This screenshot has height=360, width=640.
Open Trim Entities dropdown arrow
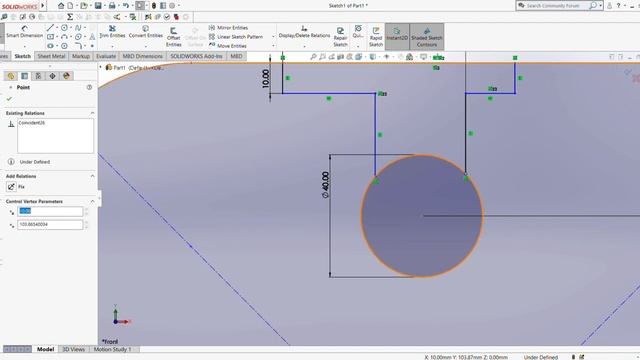[x=112, y=46]
